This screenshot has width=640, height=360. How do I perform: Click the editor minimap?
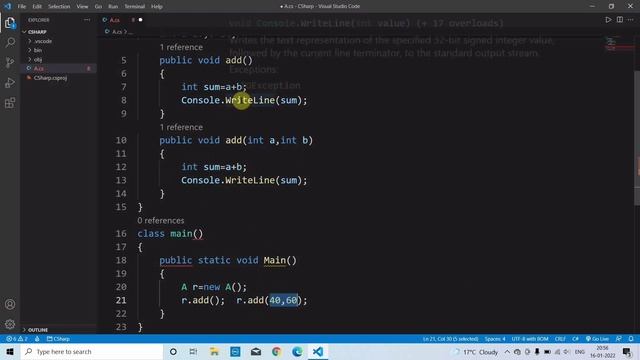point(618,44)
